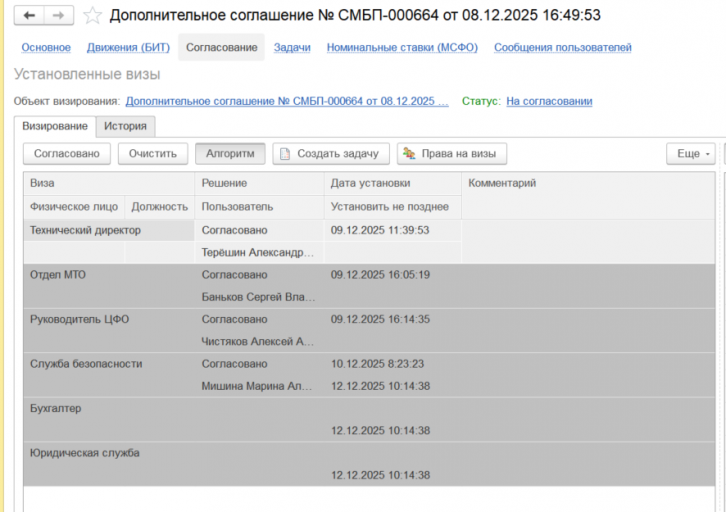
Task: Go back with the left arrow button
Action: 30,15
